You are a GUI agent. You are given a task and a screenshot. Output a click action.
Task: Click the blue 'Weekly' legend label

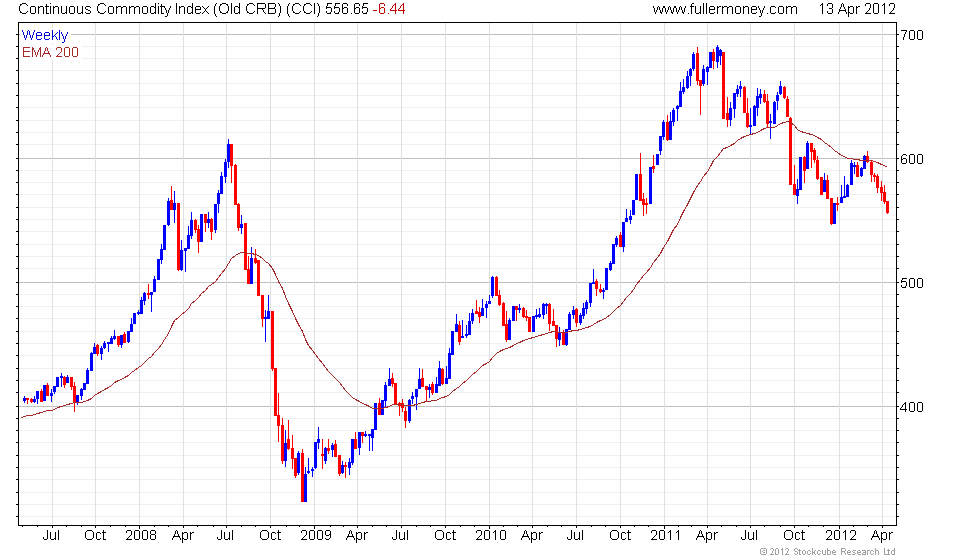tap(44, 36)
